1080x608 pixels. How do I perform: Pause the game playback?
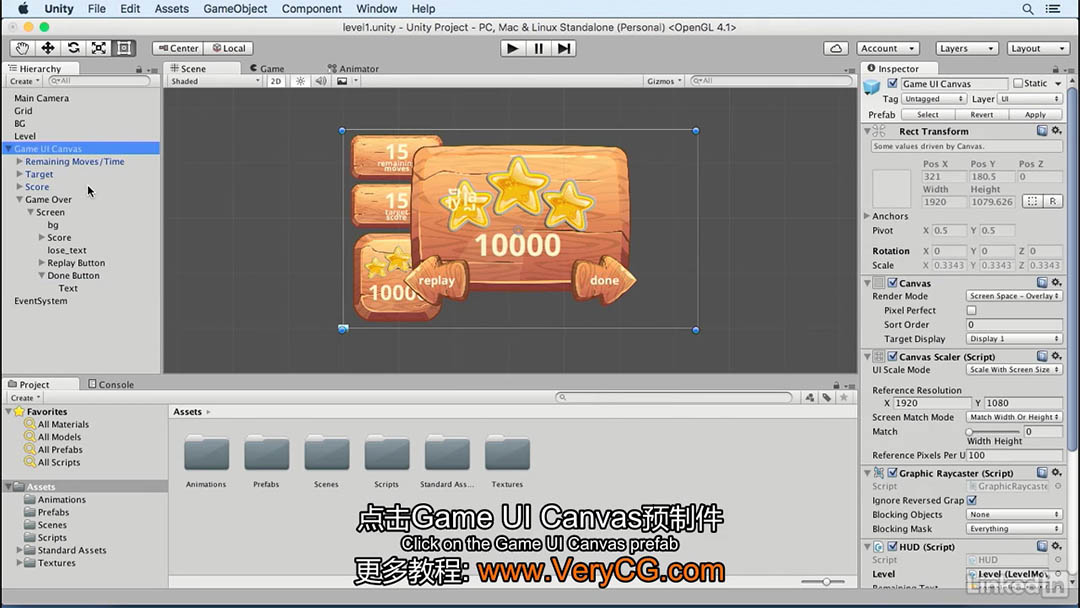pos(538,48)
